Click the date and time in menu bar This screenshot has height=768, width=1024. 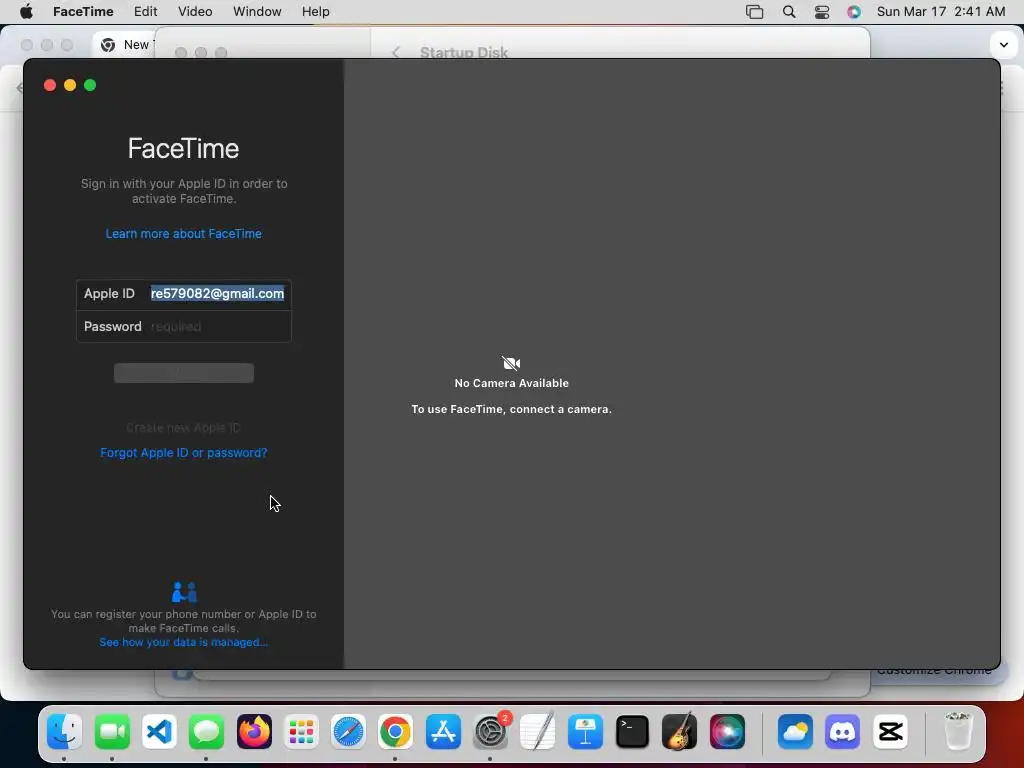(940, 12)
